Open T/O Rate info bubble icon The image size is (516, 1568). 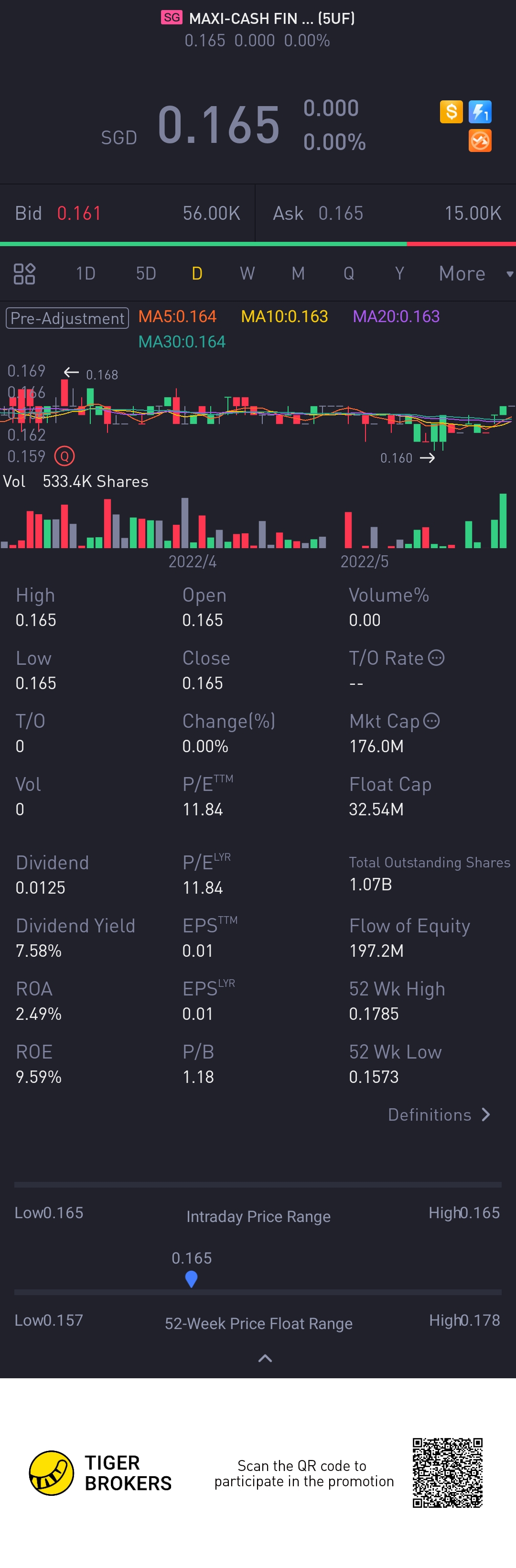point(436,658)
